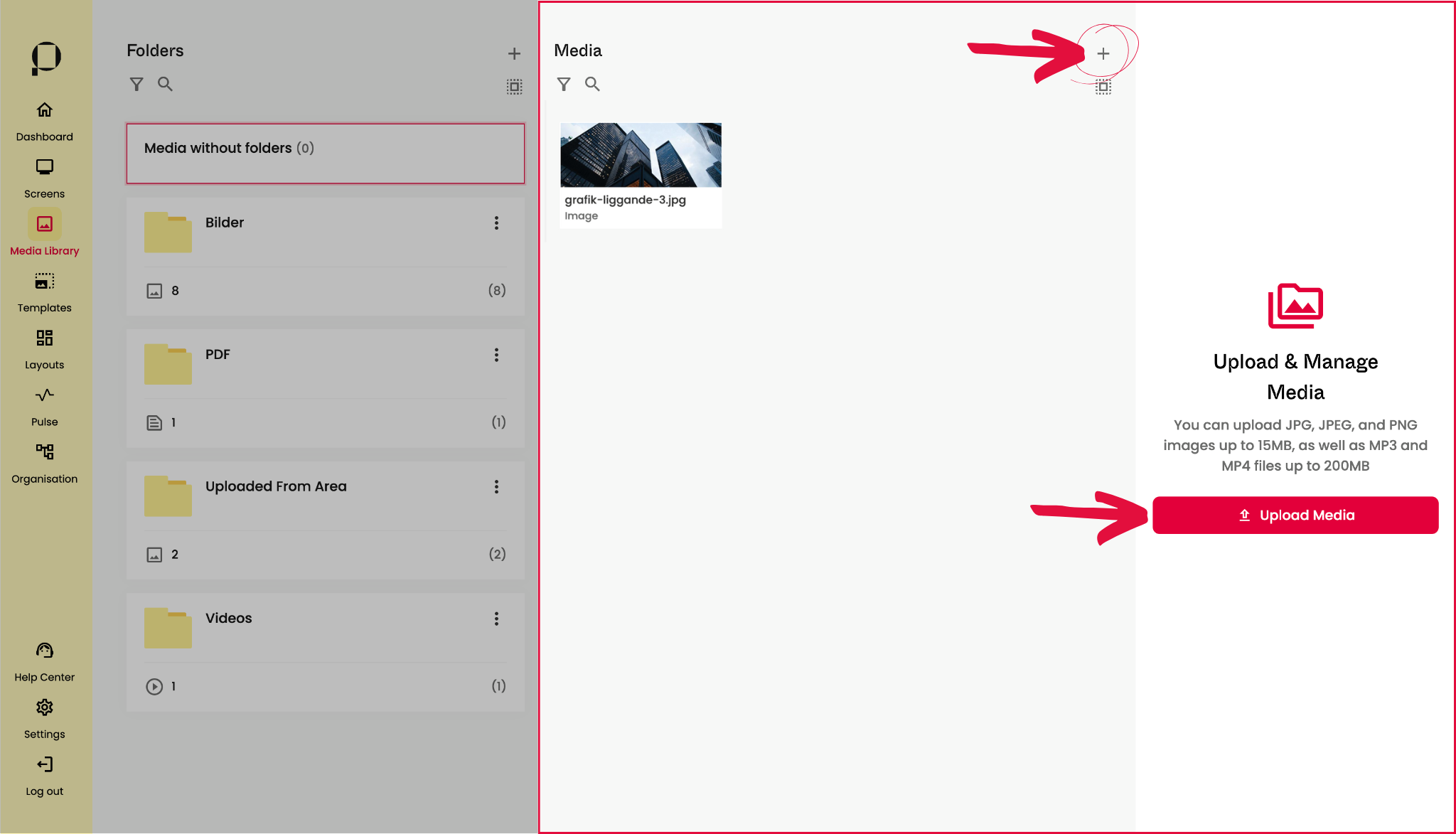Open three-dot menu for PDF folder
This screenshot has height=834, width=1456.
(x=496, y=355)
